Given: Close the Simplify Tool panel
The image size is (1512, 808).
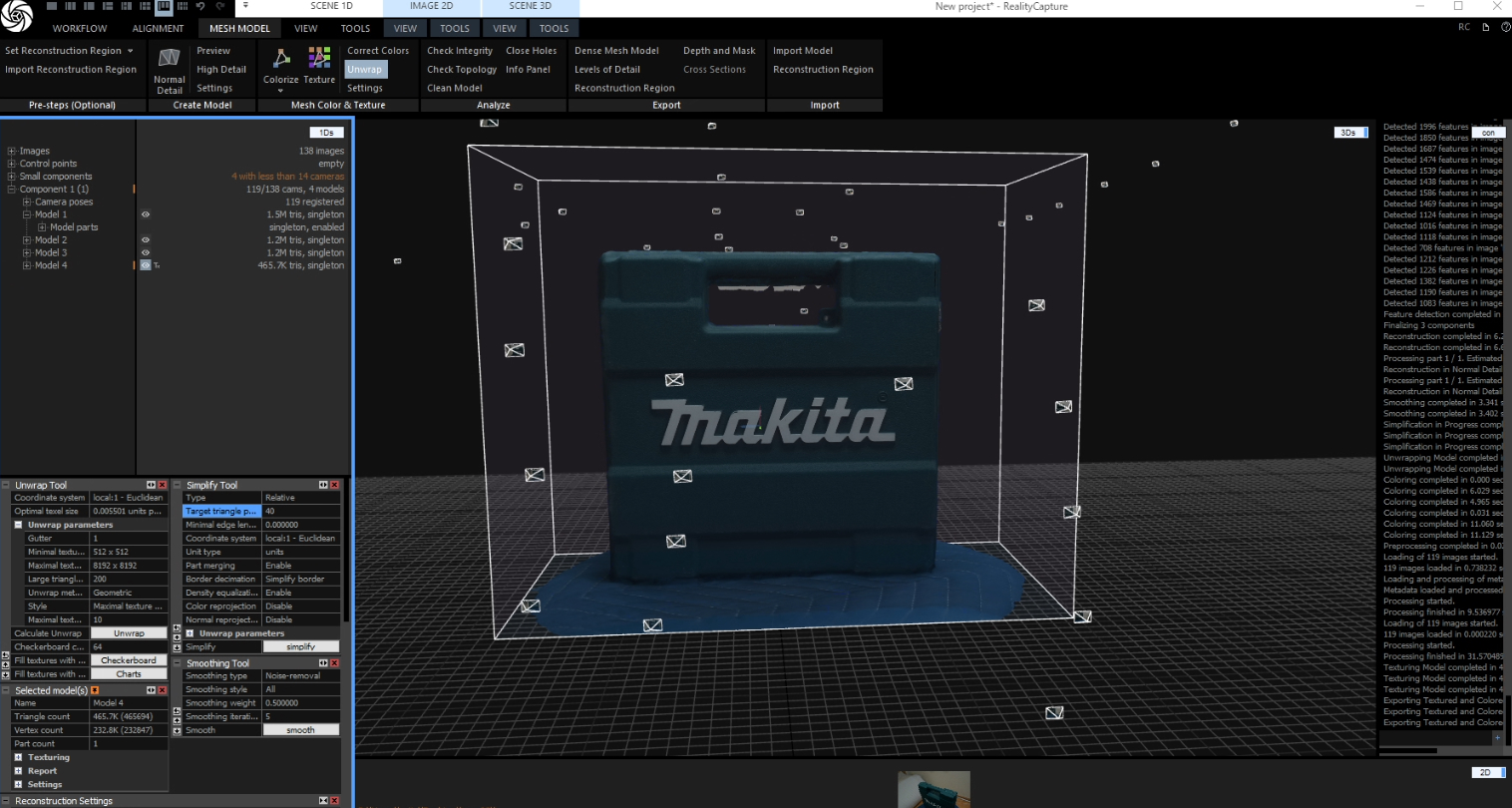Looking at the screenshot, I should click(x=334, y=485).
